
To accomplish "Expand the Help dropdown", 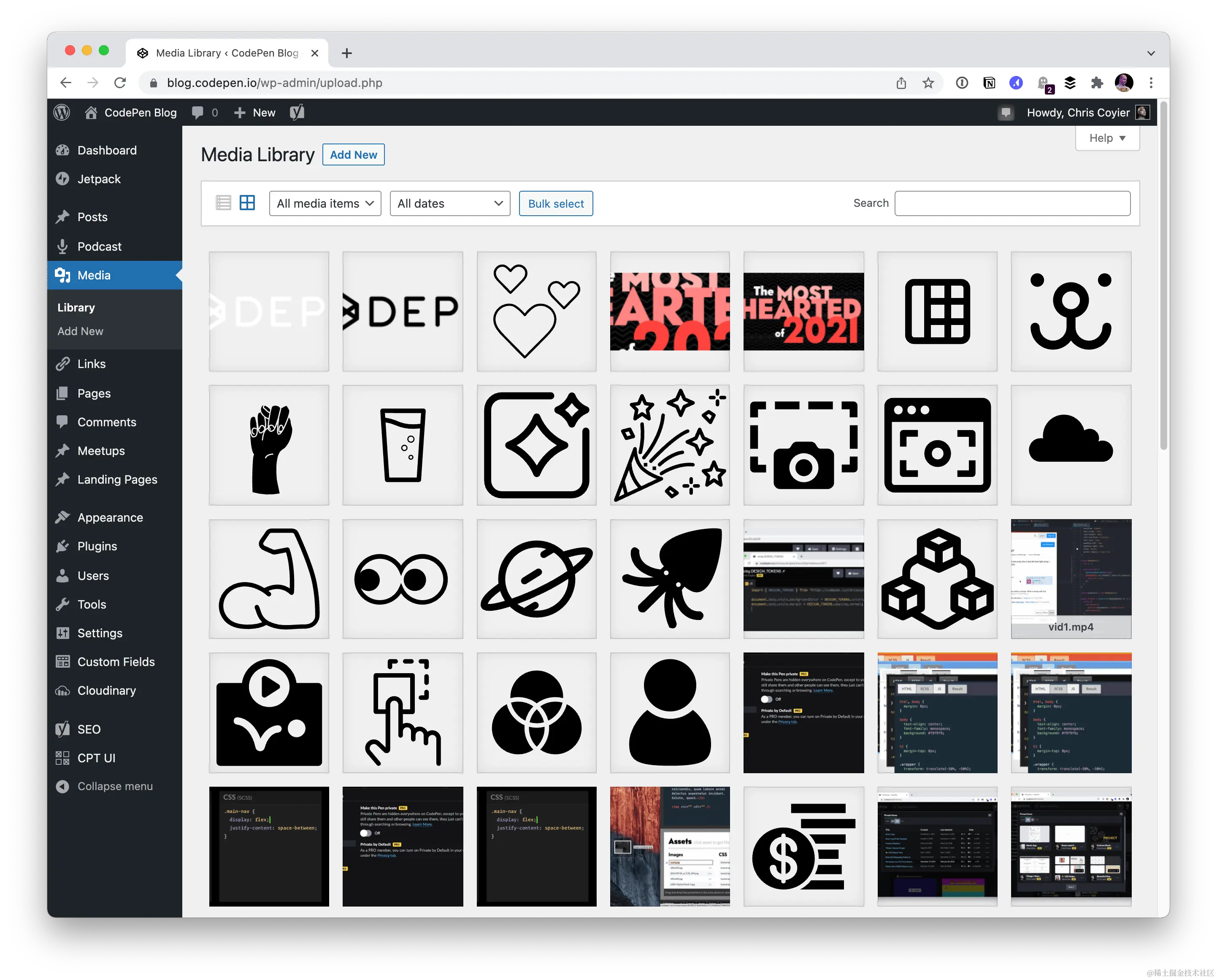I will pos(1106,138).
